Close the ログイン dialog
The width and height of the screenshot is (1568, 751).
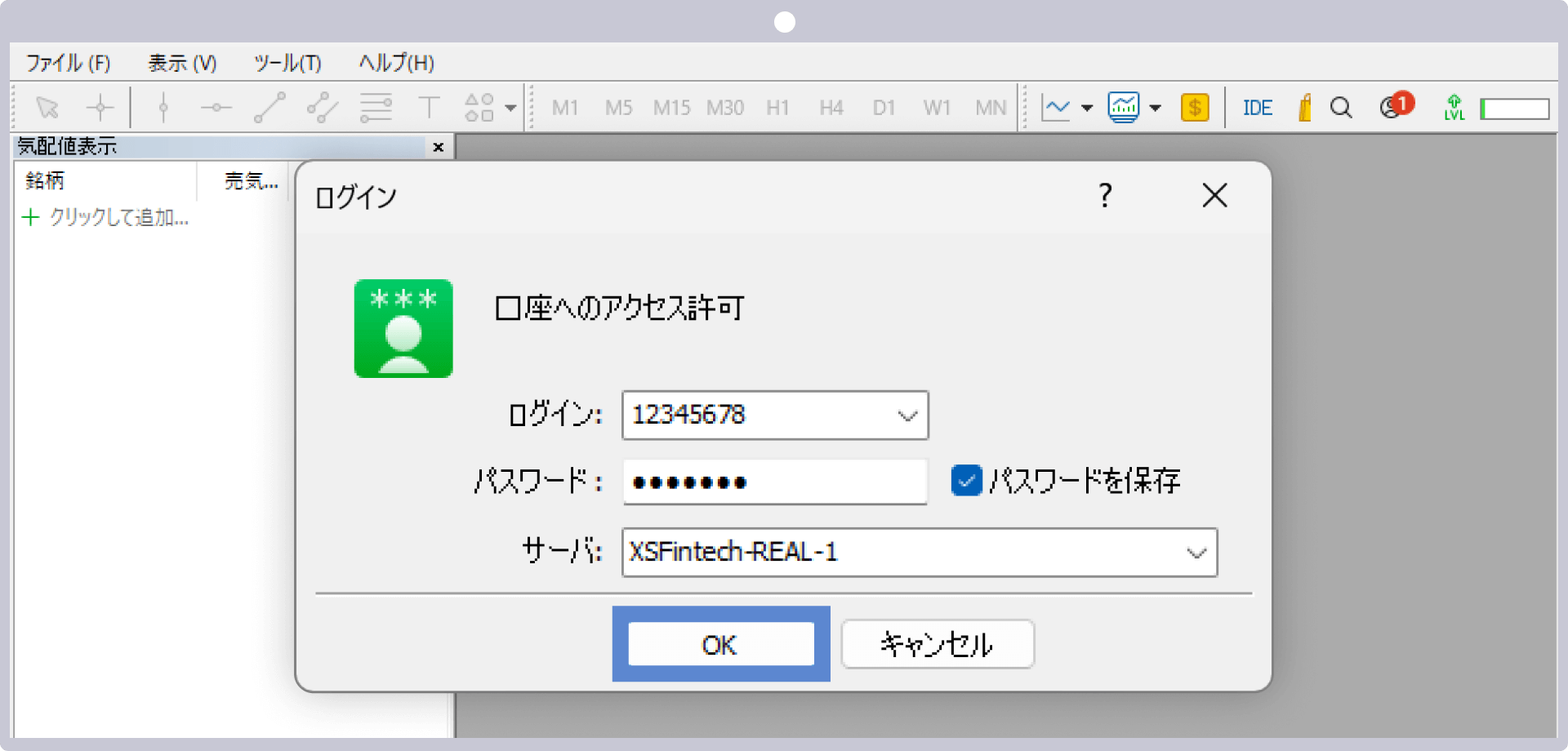pos(1215,195)
